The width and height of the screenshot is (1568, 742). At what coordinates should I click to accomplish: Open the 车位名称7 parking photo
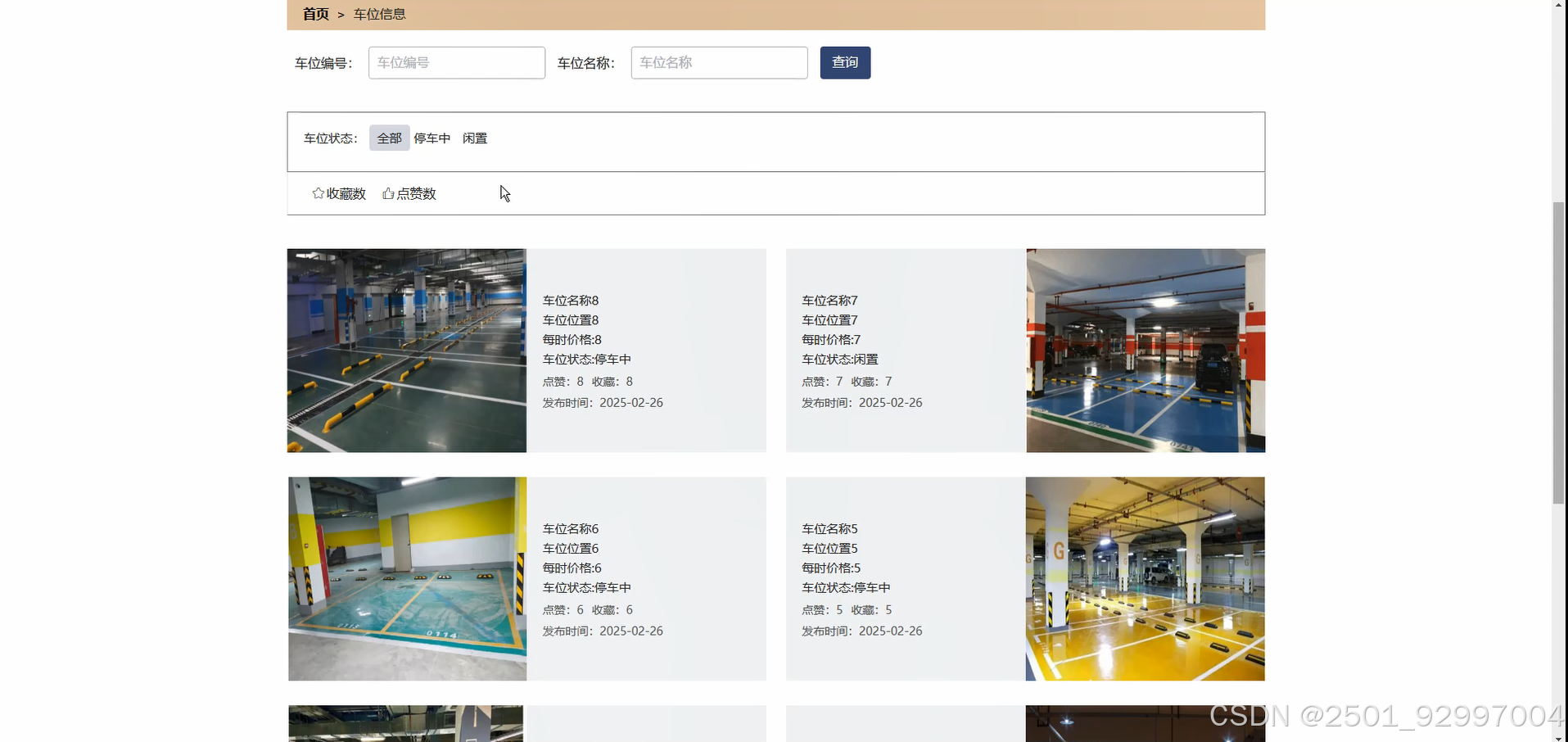[x=1145, y=351]
